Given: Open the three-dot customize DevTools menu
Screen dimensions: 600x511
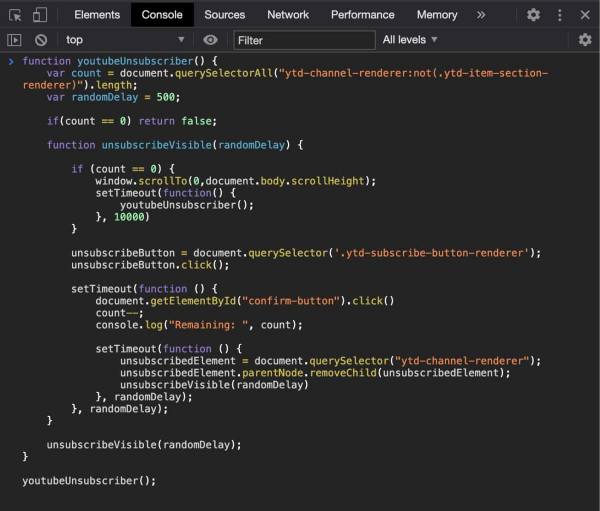Looking at the screenshot, I should click(x=559, y=15).
